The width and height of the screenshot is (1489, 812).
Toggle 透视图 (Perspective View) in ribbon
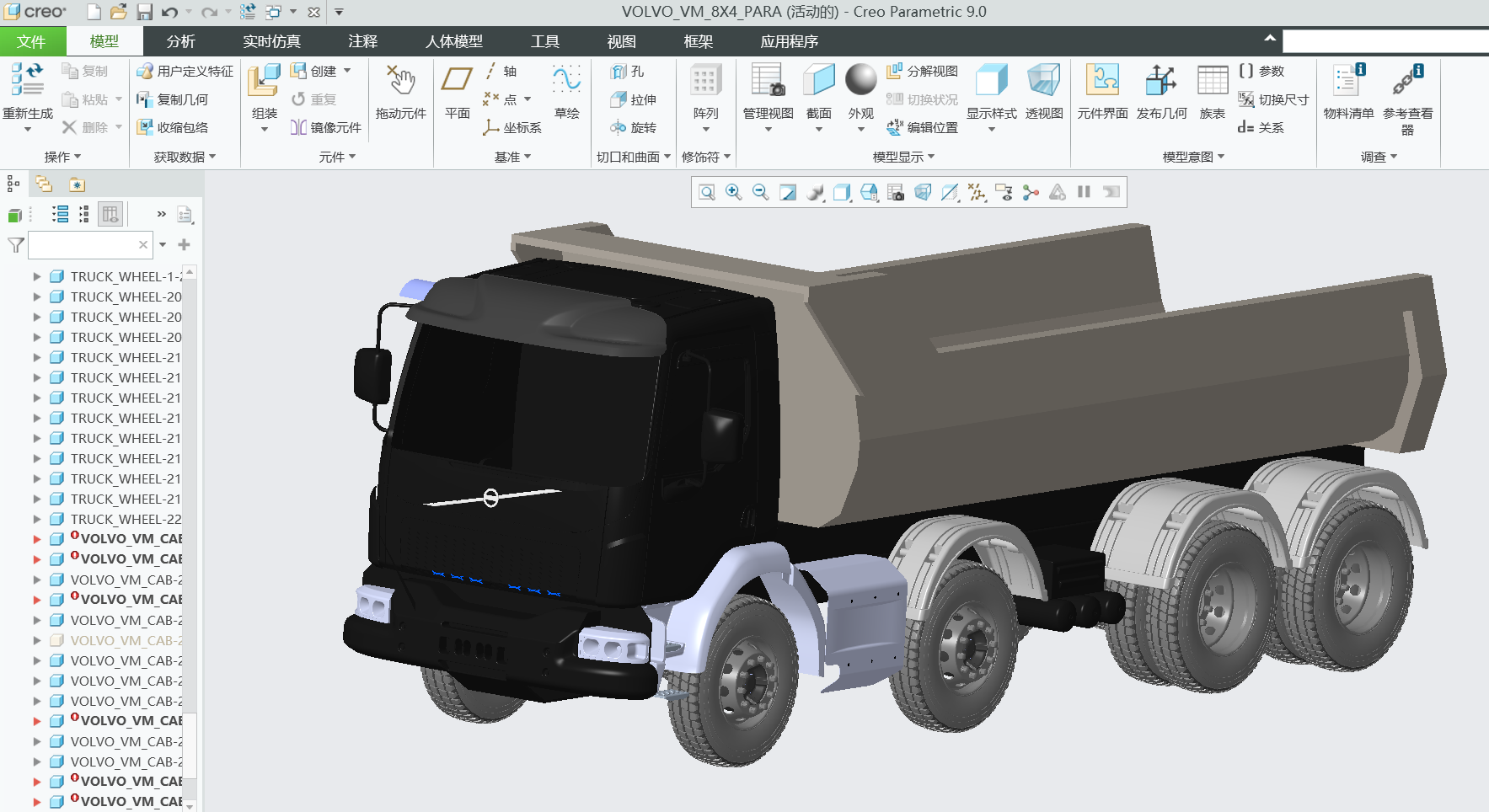1044,91
